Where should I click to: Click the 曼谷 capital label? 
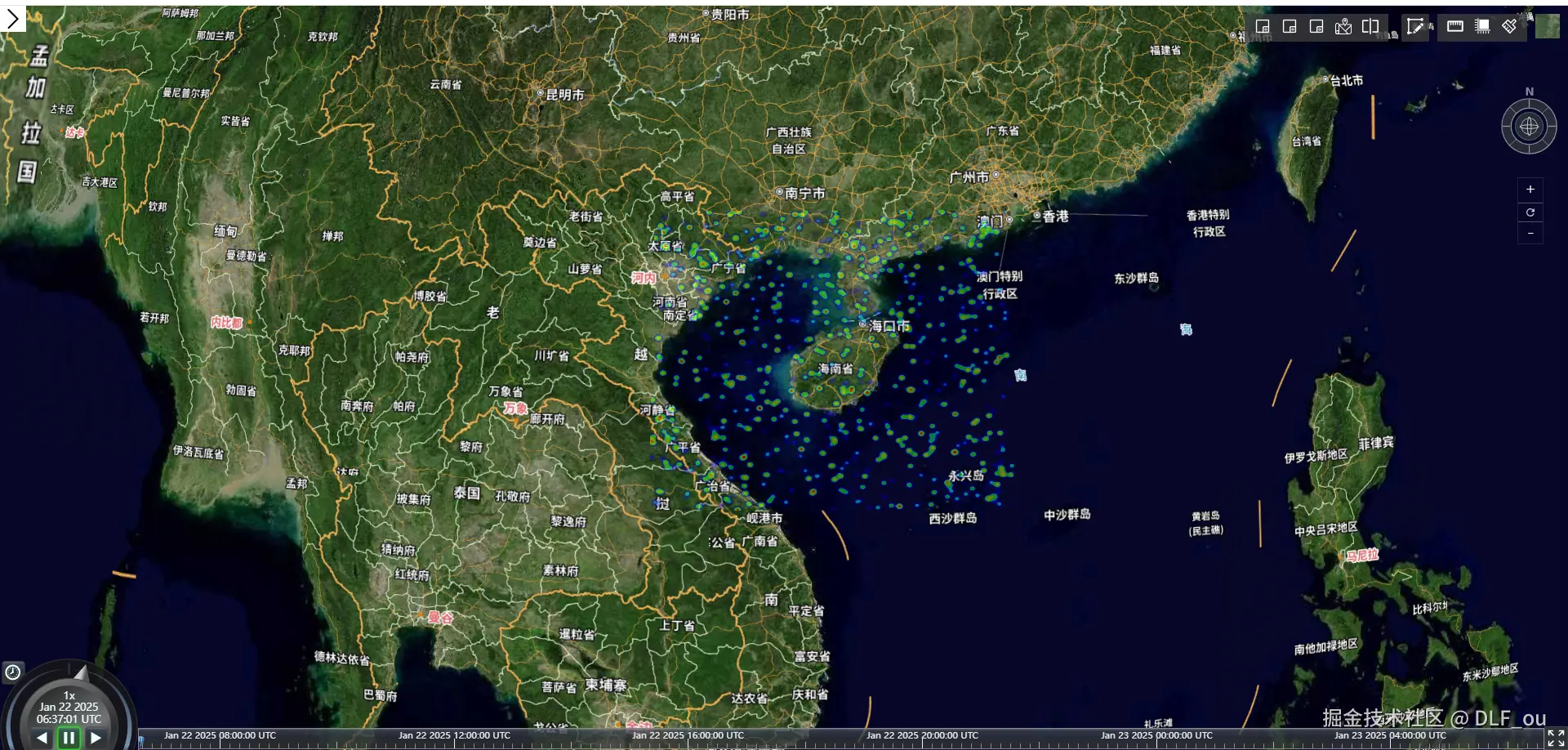(440, 618)
